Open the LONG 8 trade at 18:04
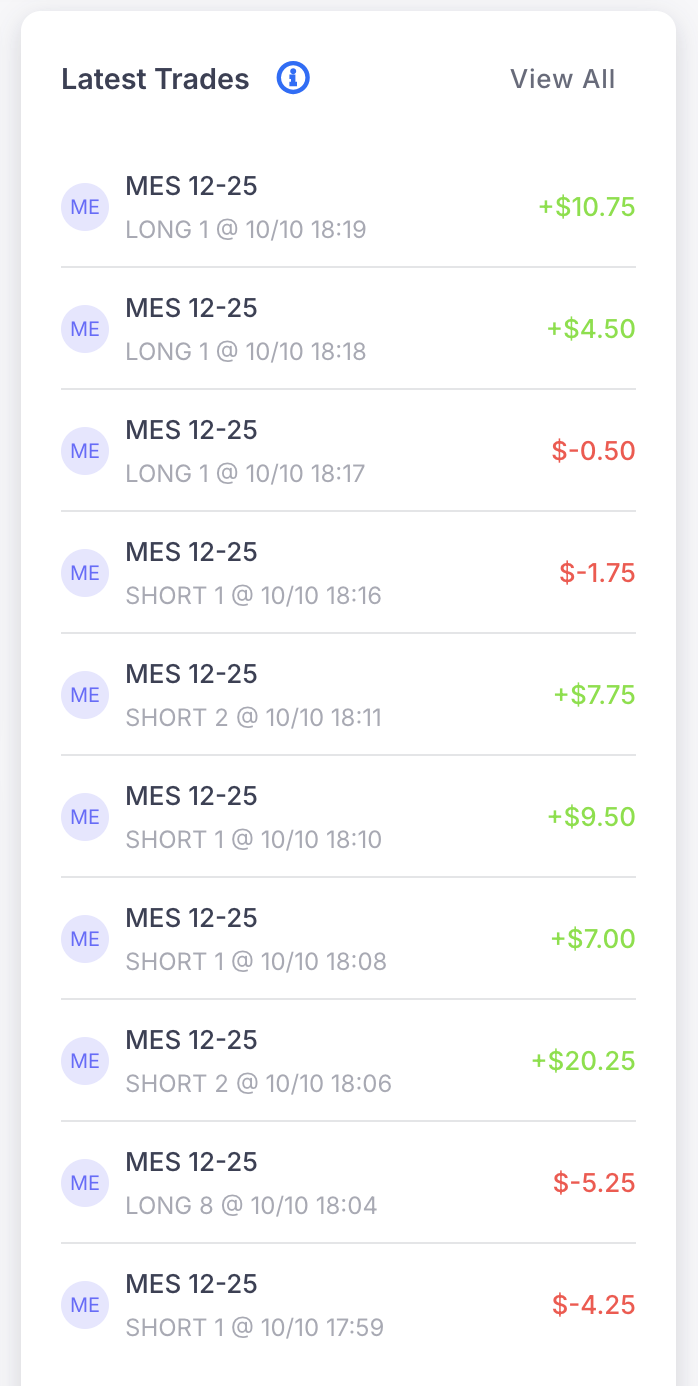 click(251, 1184)
